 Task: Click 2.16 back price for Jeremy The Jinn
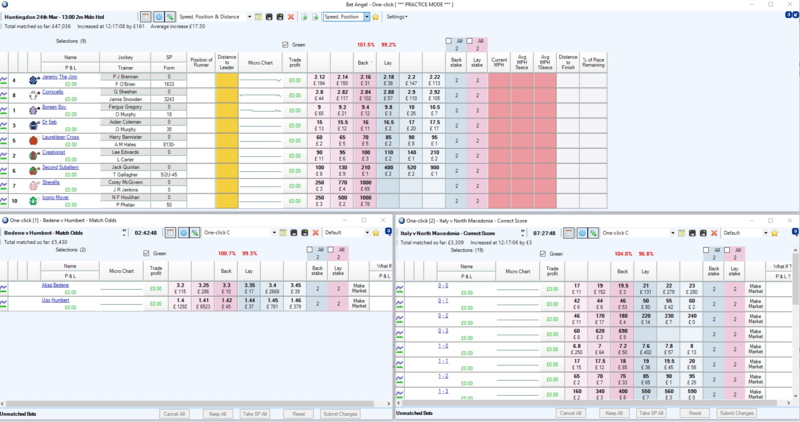[365, 80]
